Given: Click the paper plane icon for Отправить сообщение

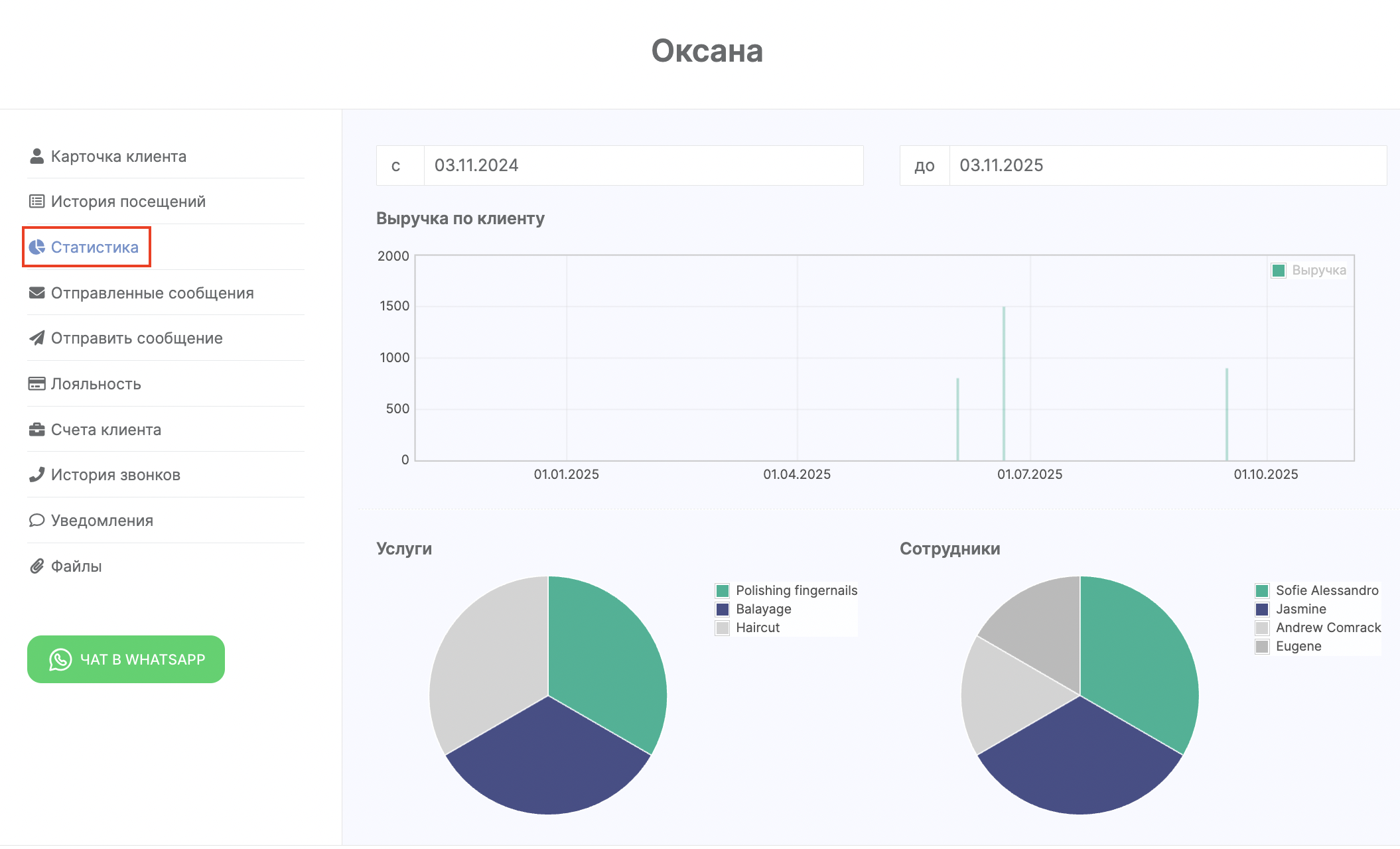Looking at the screenshot, I should tap(36, 338).
